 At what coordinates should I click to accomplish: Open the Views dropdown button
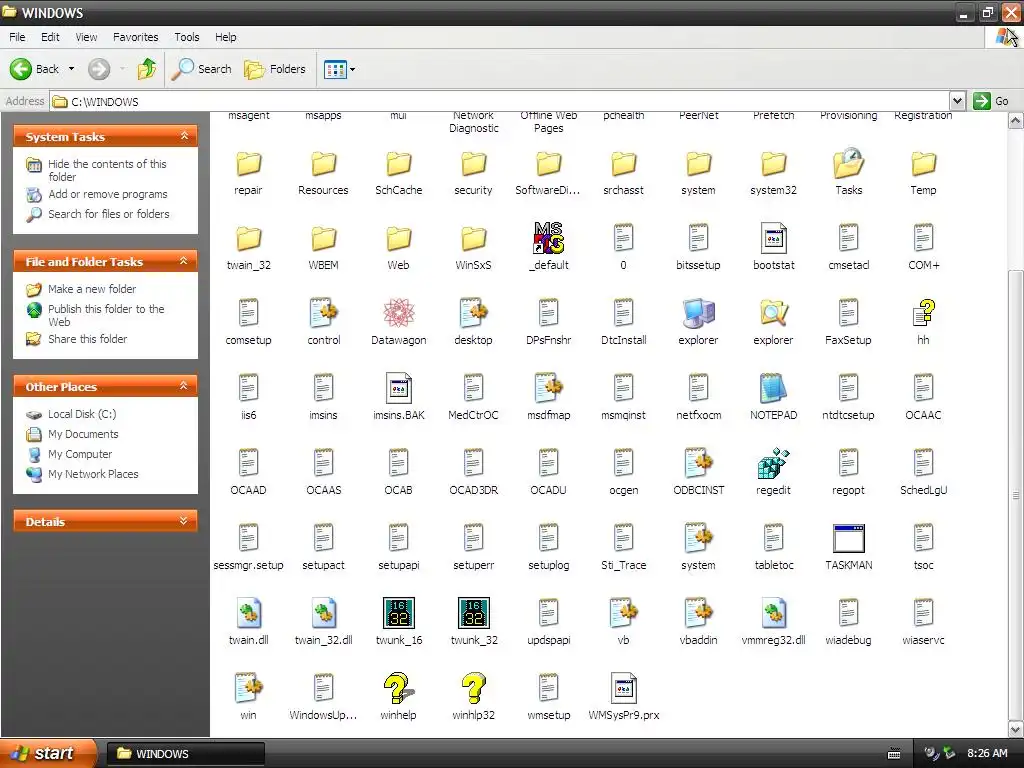340,69
